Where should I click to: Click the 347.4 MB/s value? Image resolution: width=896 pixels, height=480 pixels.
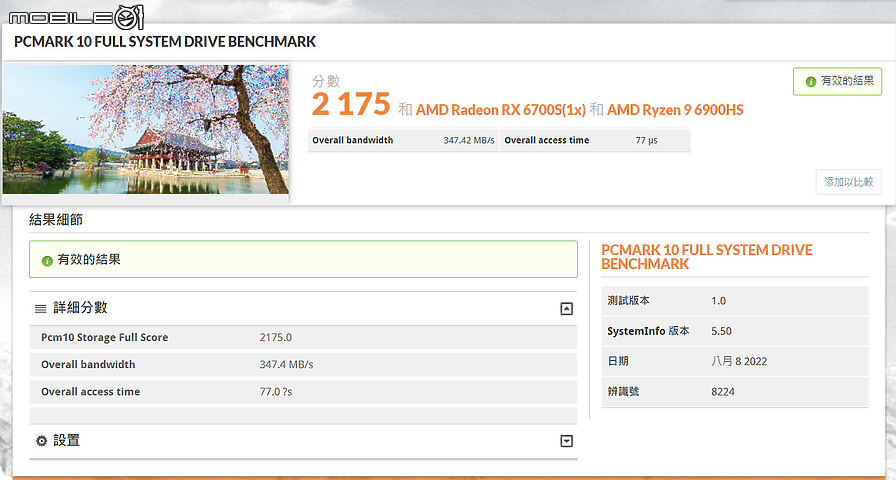286,365
